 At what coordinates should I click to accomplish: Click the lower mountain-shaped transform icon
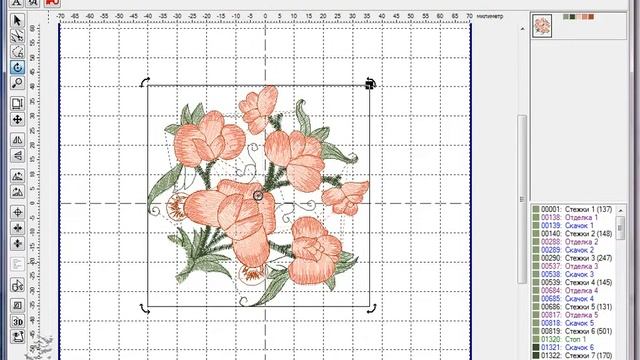click(17, 191)
